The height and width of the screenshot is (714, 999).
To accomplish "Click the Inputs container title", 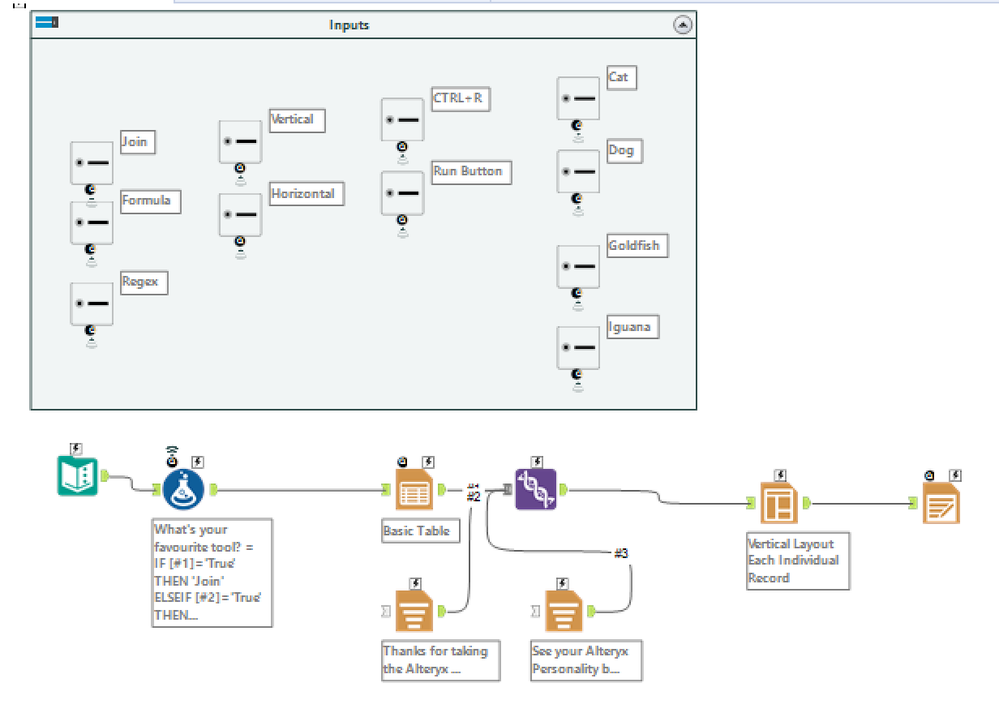I will point(349,25).
